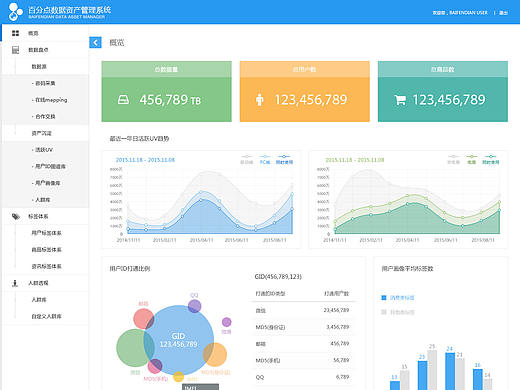Image resolution: width=520 pixels, height=390 pixels.
Task: Click the GID(456,789,123) table heading
Action: (x=278, y=277)
